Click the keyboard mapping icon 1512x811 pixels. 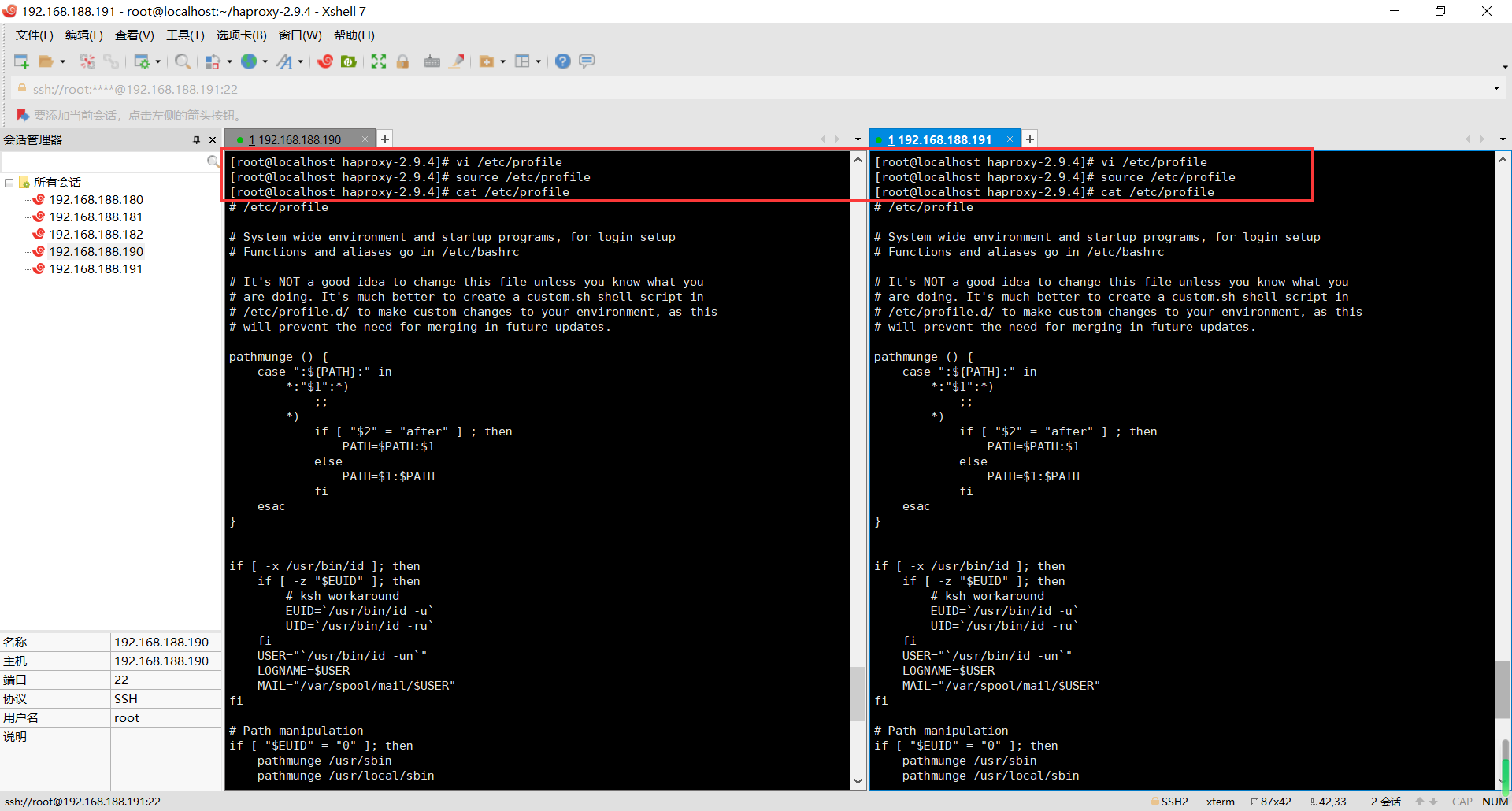point(432,61)
